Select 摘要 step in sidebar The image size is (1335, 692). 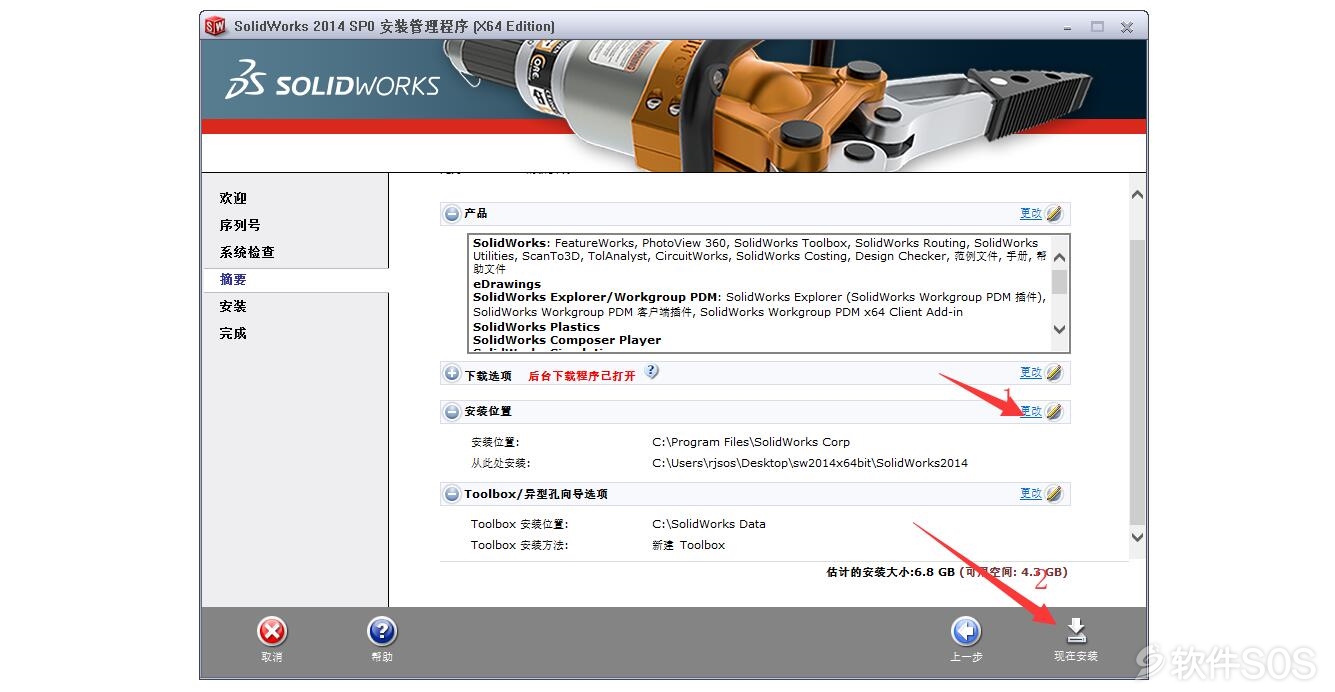coord(233,280)
